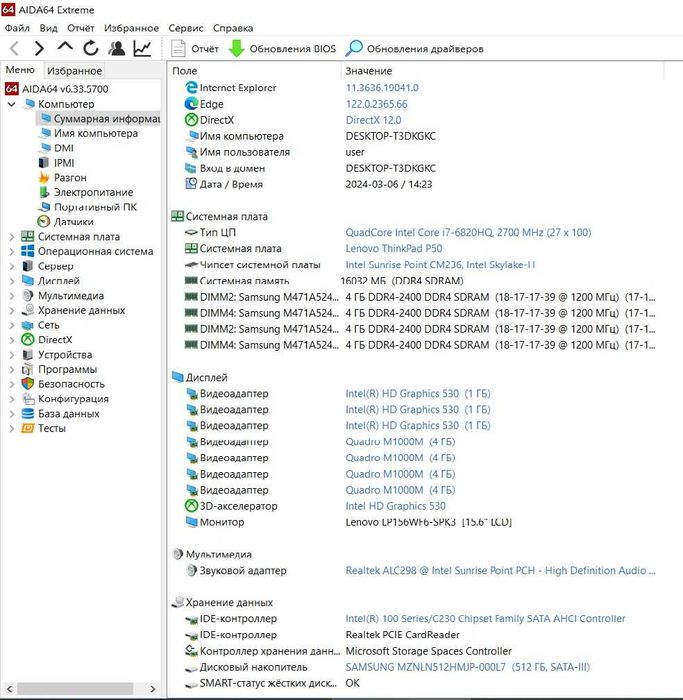Screen dimensions: 683x700
Task: Expand Хранение данных tree node
Action: coord(12,310)
